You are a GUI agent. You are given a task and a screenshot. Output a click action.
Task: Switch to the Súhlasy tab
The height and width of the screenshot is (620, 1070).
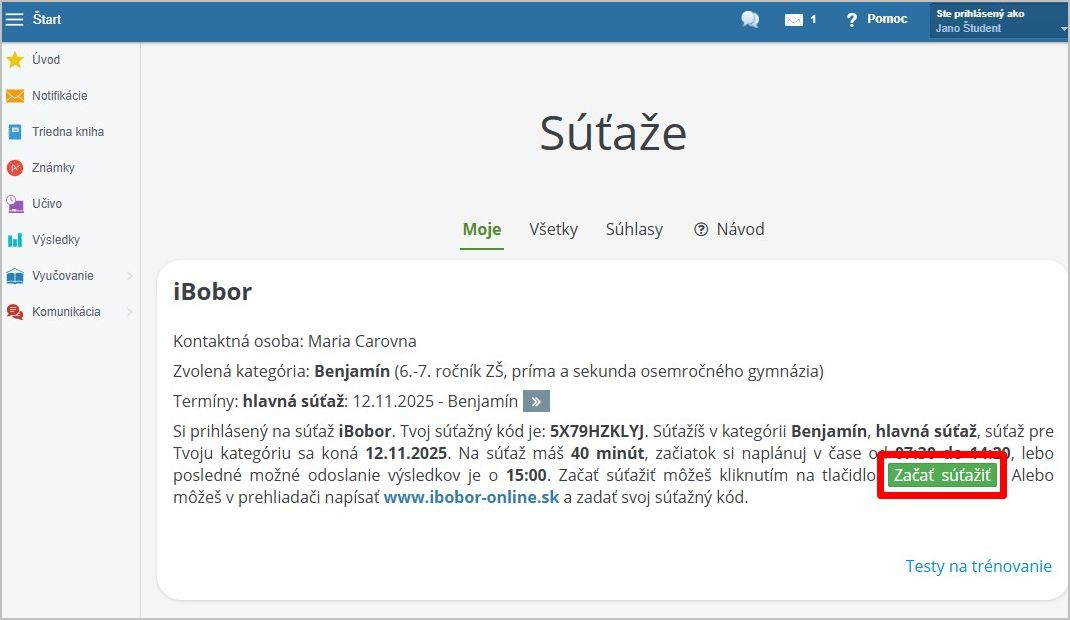coord(634,229)
